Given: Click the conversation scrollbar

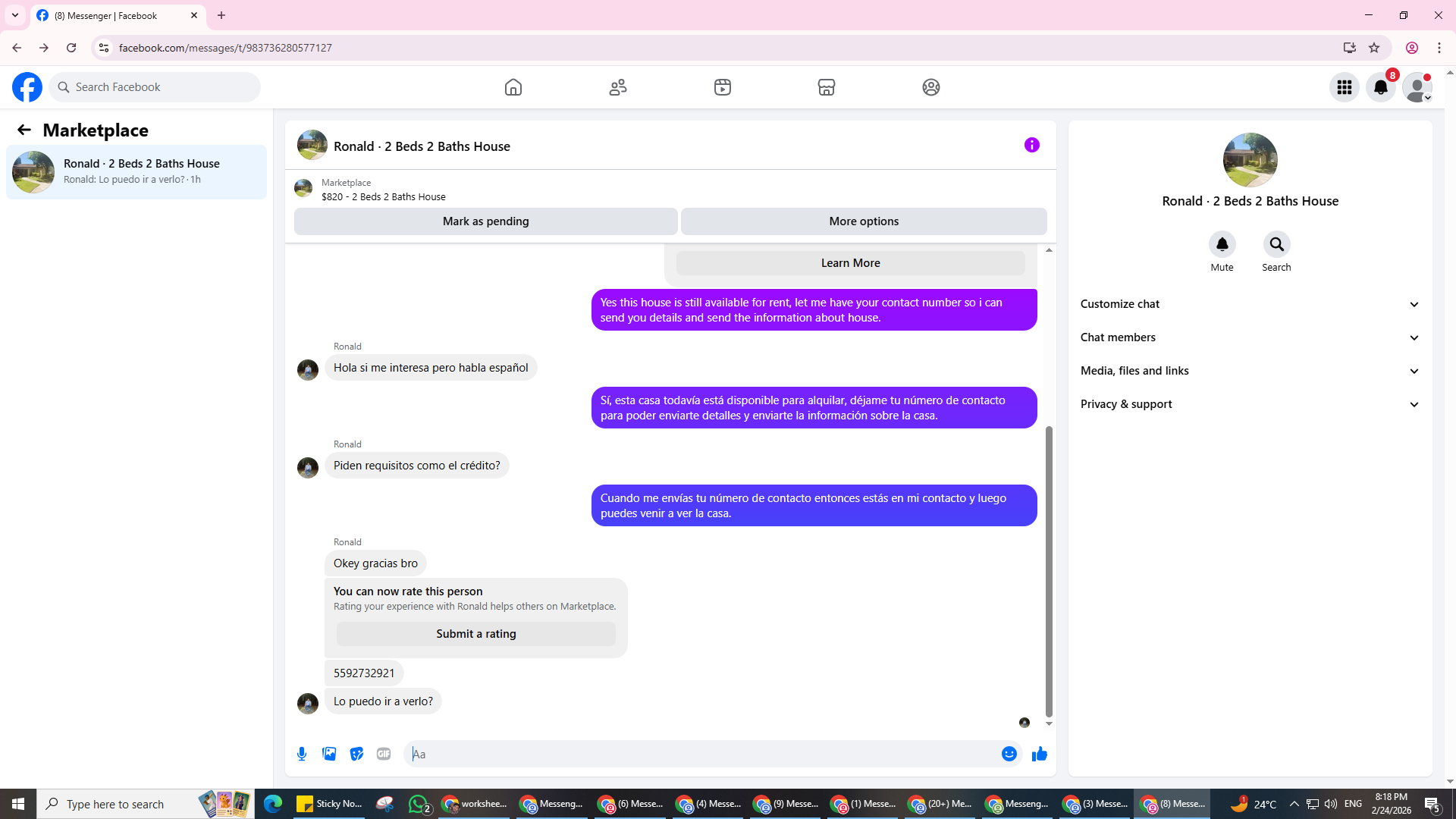Looking at the screenshot, I should coord(1049,569).
